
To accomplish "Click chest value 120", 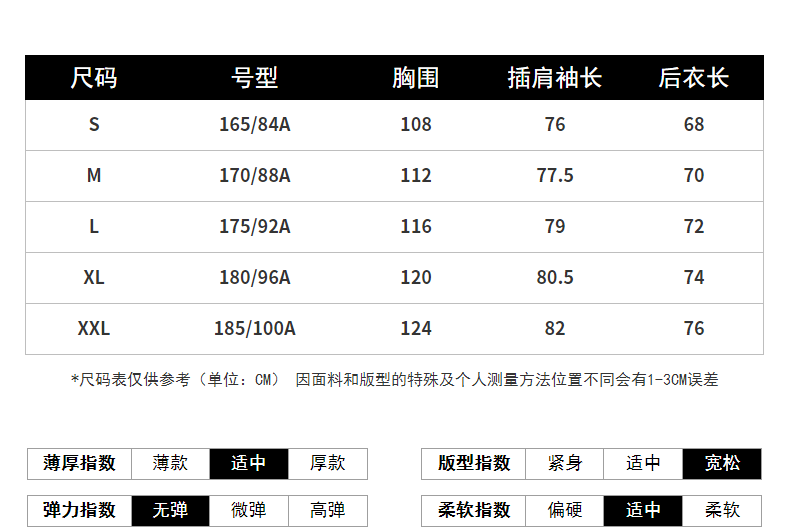I will [x=416, y=277].
